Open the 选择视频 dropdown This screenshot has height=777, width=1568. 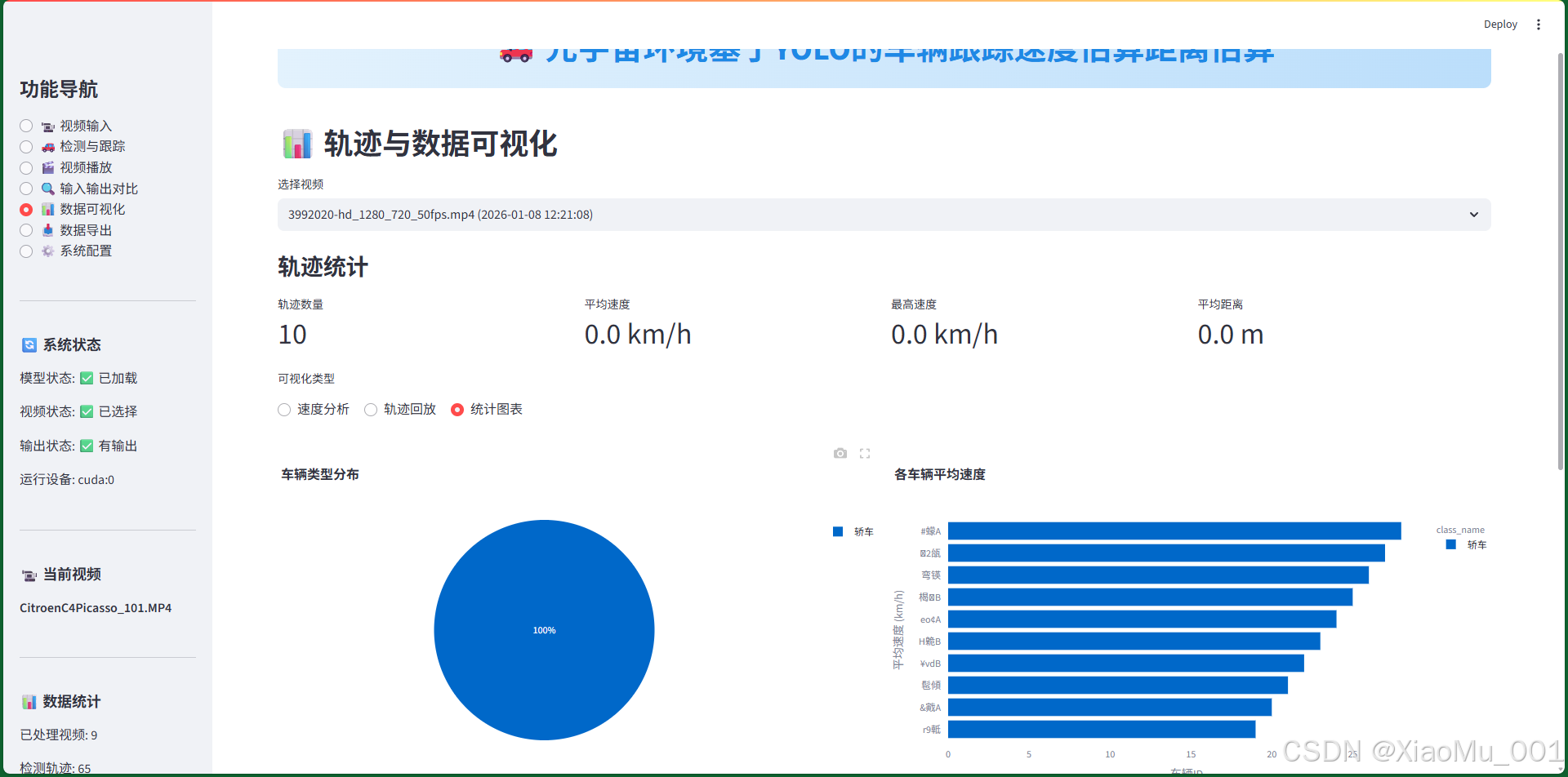884,215
